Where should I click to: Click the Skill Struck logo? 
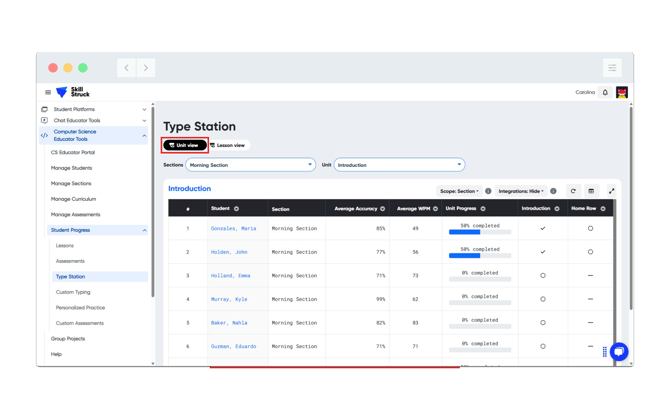[73, 92]
